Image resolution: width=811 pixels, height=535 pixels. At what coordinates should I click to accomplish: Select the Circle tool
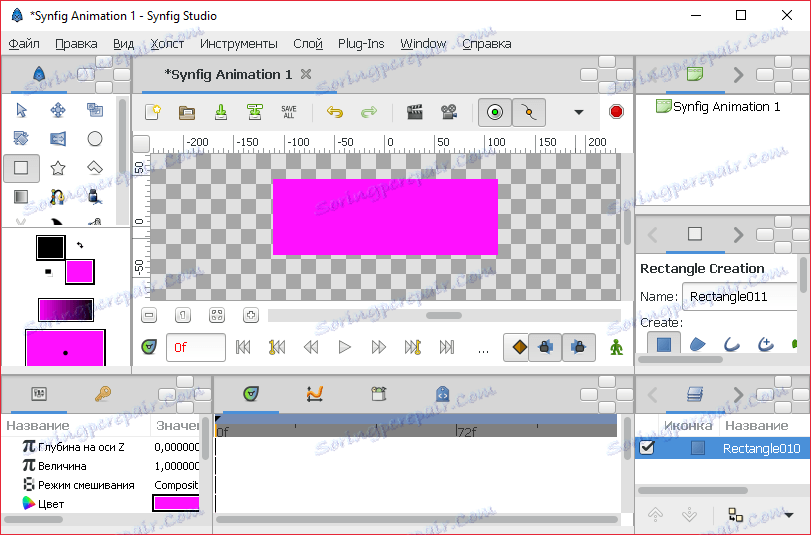click(95, 139)
